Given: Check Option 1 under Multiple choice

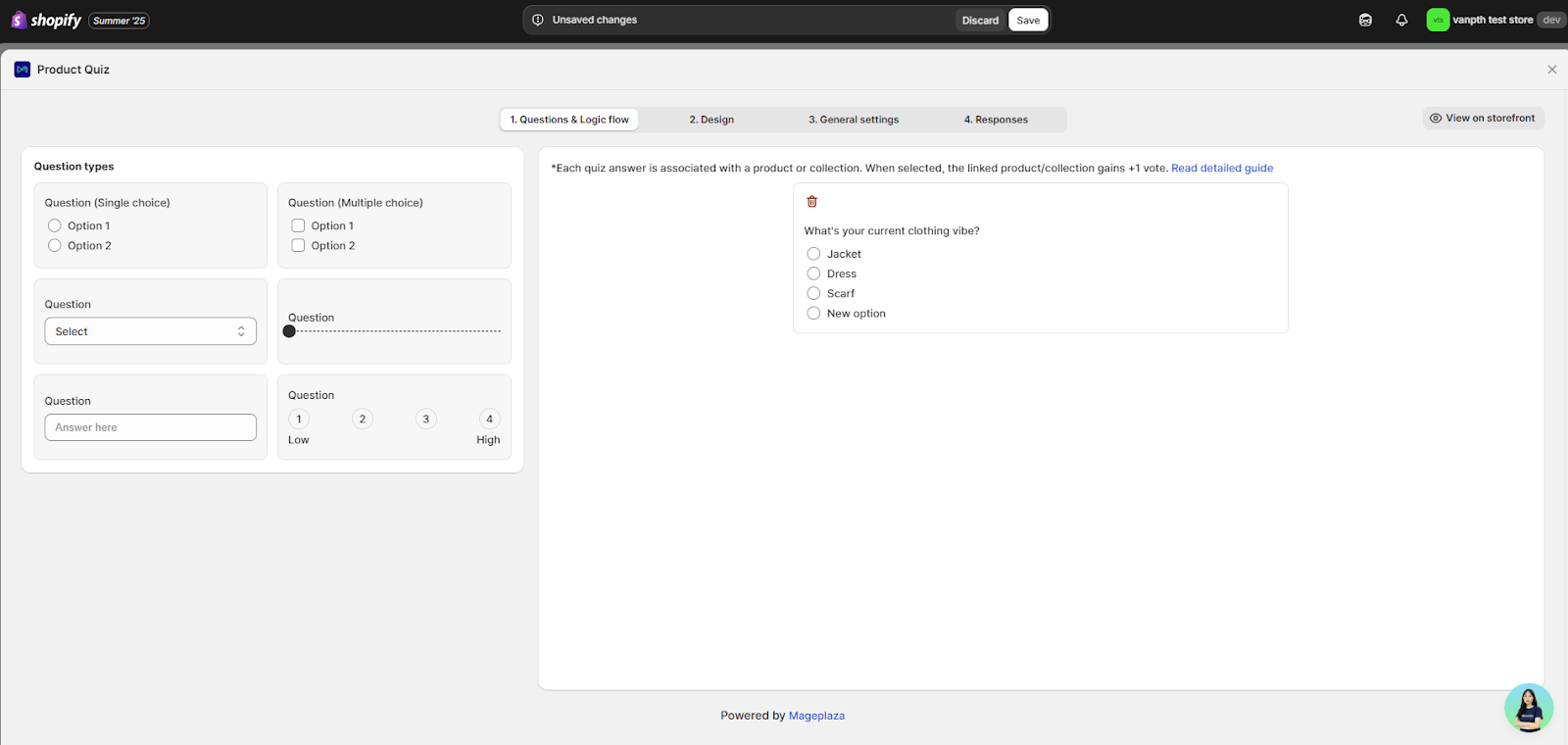Looking at the screenshot, I should [299, 225].
